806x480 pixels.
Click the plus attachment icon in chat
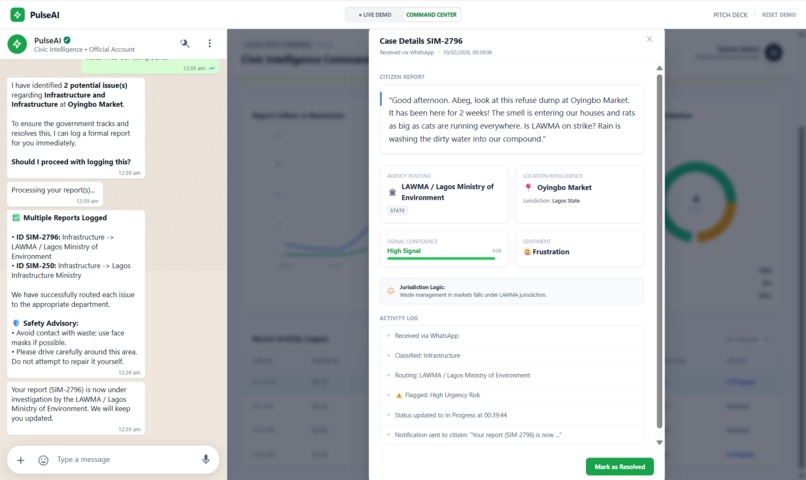[21, 460]
